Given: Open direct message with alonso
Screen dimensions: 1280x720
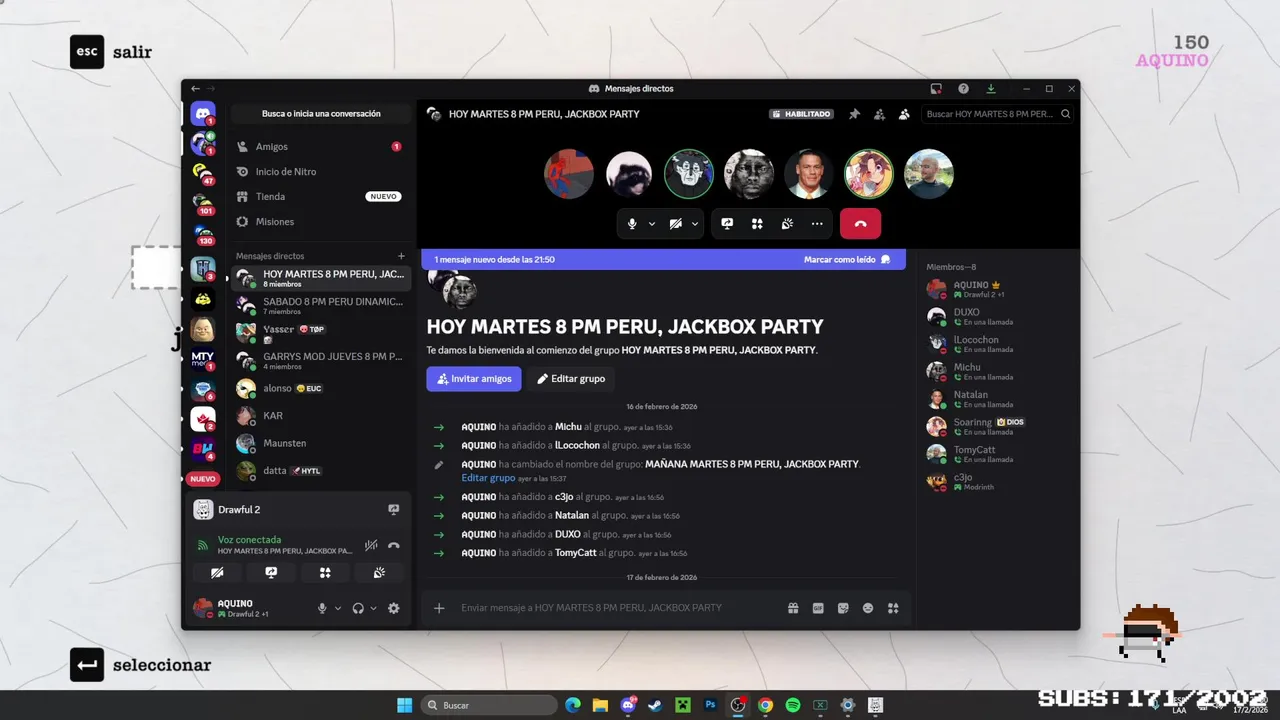Looking at the screenshot, I should pos(320,388).
